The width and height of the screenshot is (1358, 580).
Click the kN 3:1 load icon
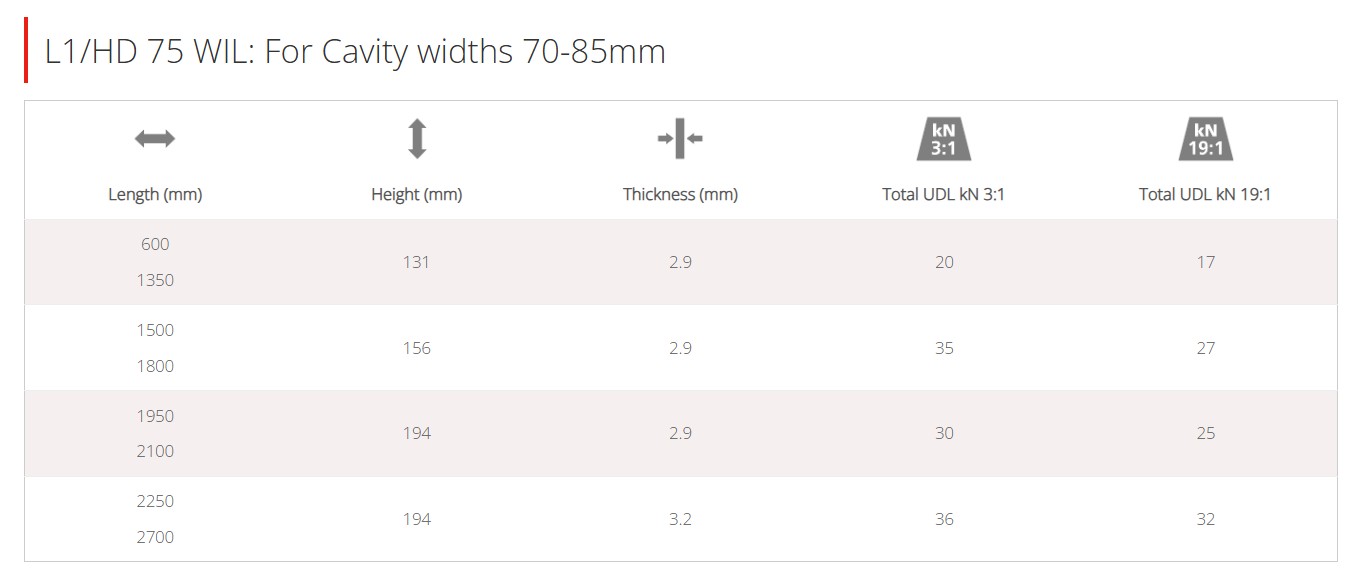943,140
